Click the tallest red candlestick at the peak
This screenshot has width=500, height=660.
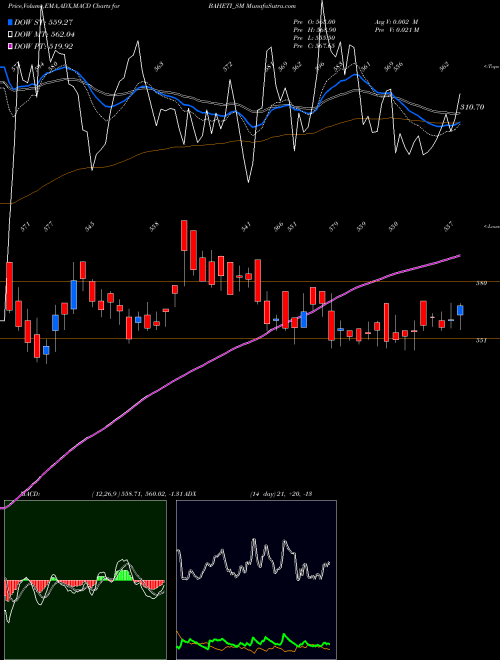pyautogui.click(x=184, y=235)
